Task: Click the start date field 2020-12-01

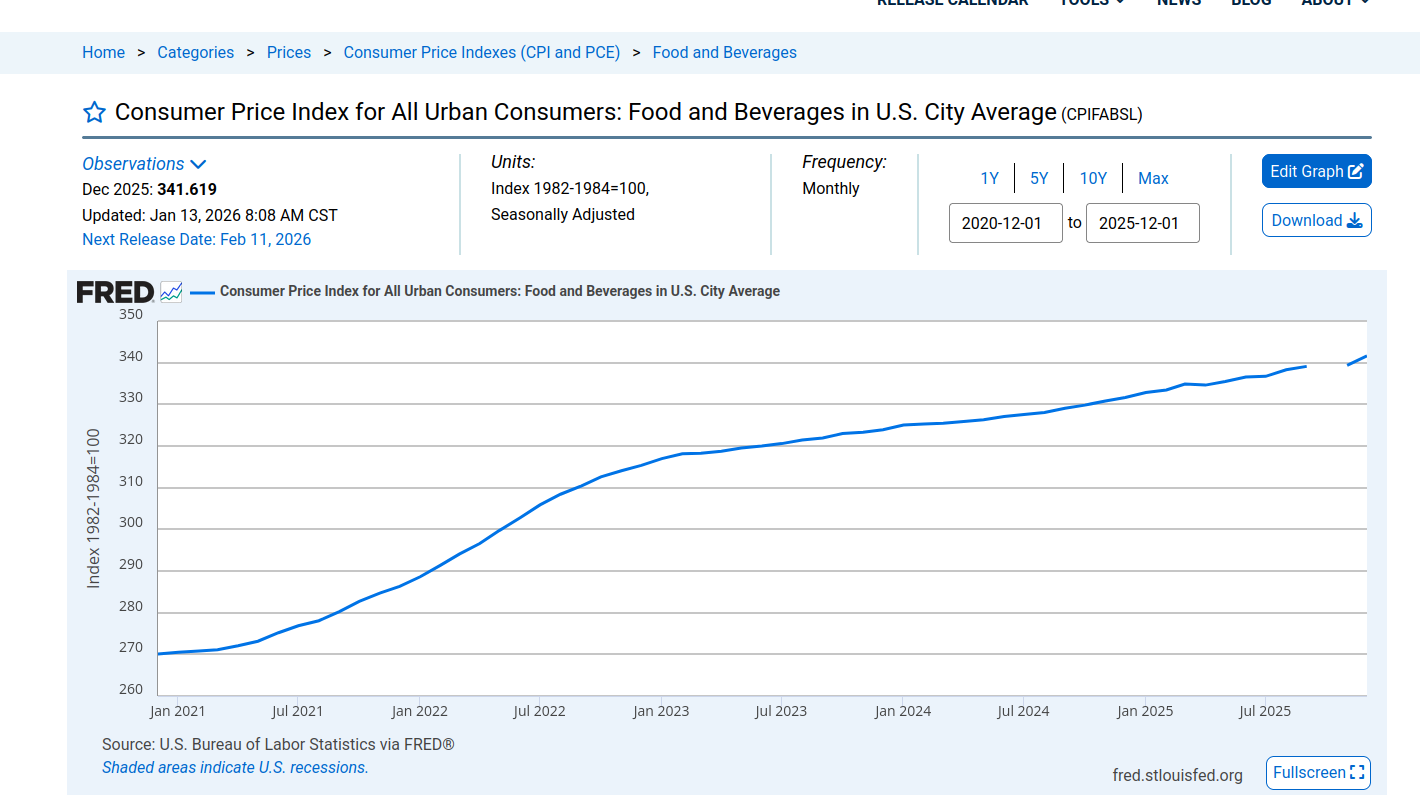Action: (x=1006, y=223)
